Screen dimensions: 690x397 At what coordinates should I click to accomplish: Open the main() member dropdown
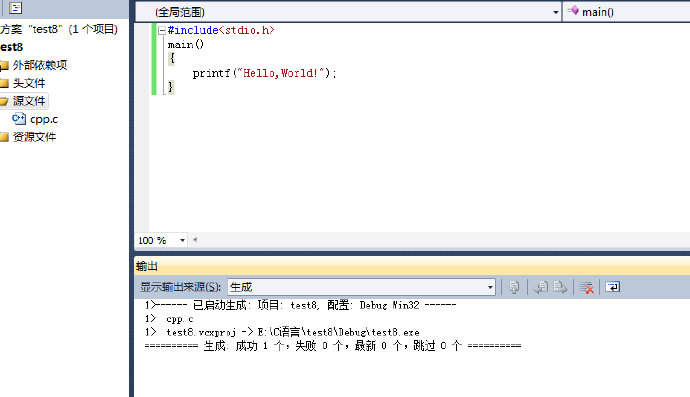tap(627, 12)
